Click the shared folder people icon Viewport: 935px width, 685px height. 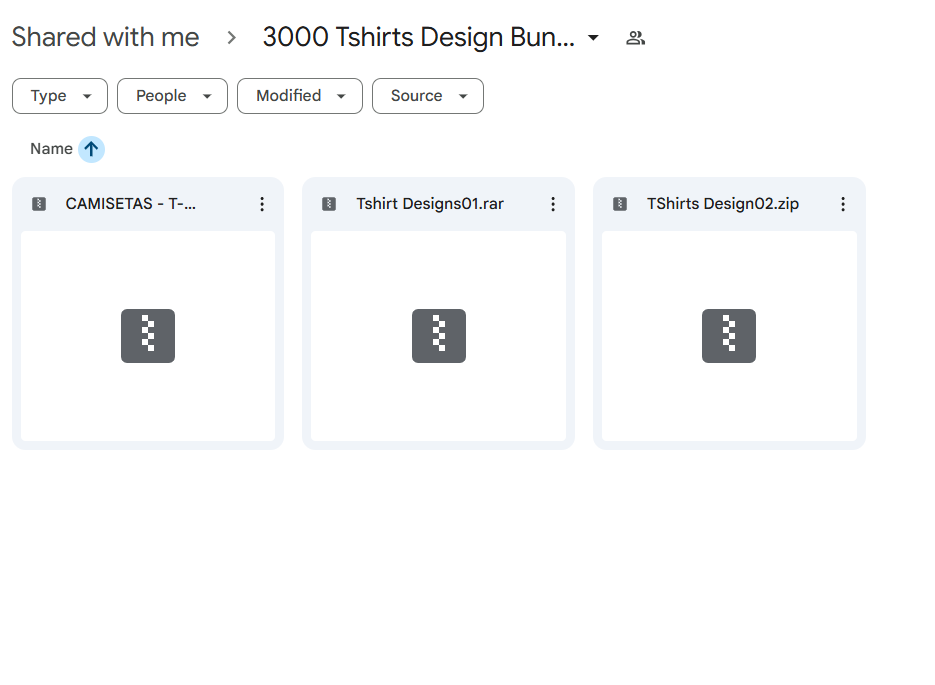pyautogui.click(x=635, y=38)
